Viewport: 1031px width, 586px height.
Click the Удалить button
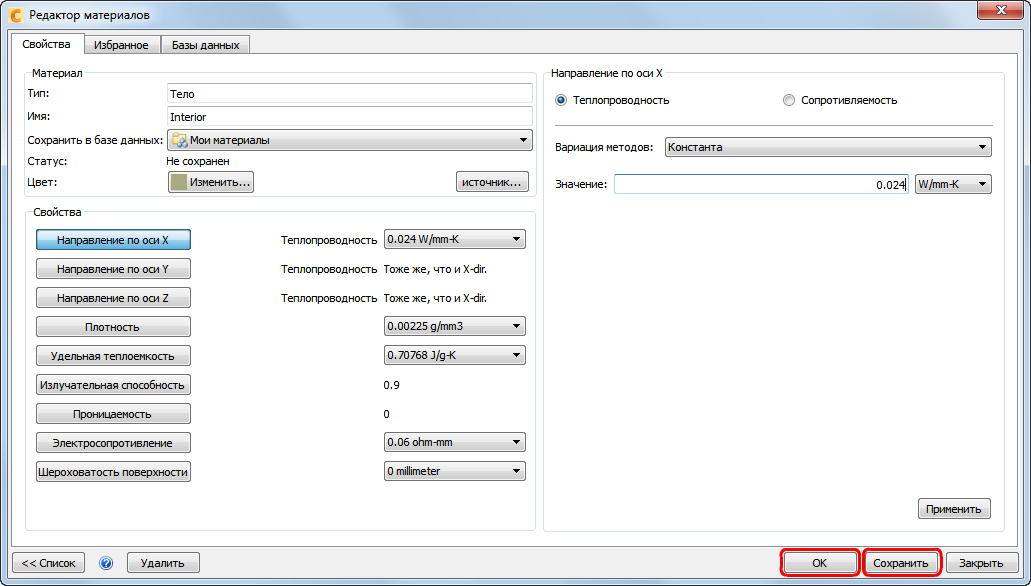click(x=163, y=563)
